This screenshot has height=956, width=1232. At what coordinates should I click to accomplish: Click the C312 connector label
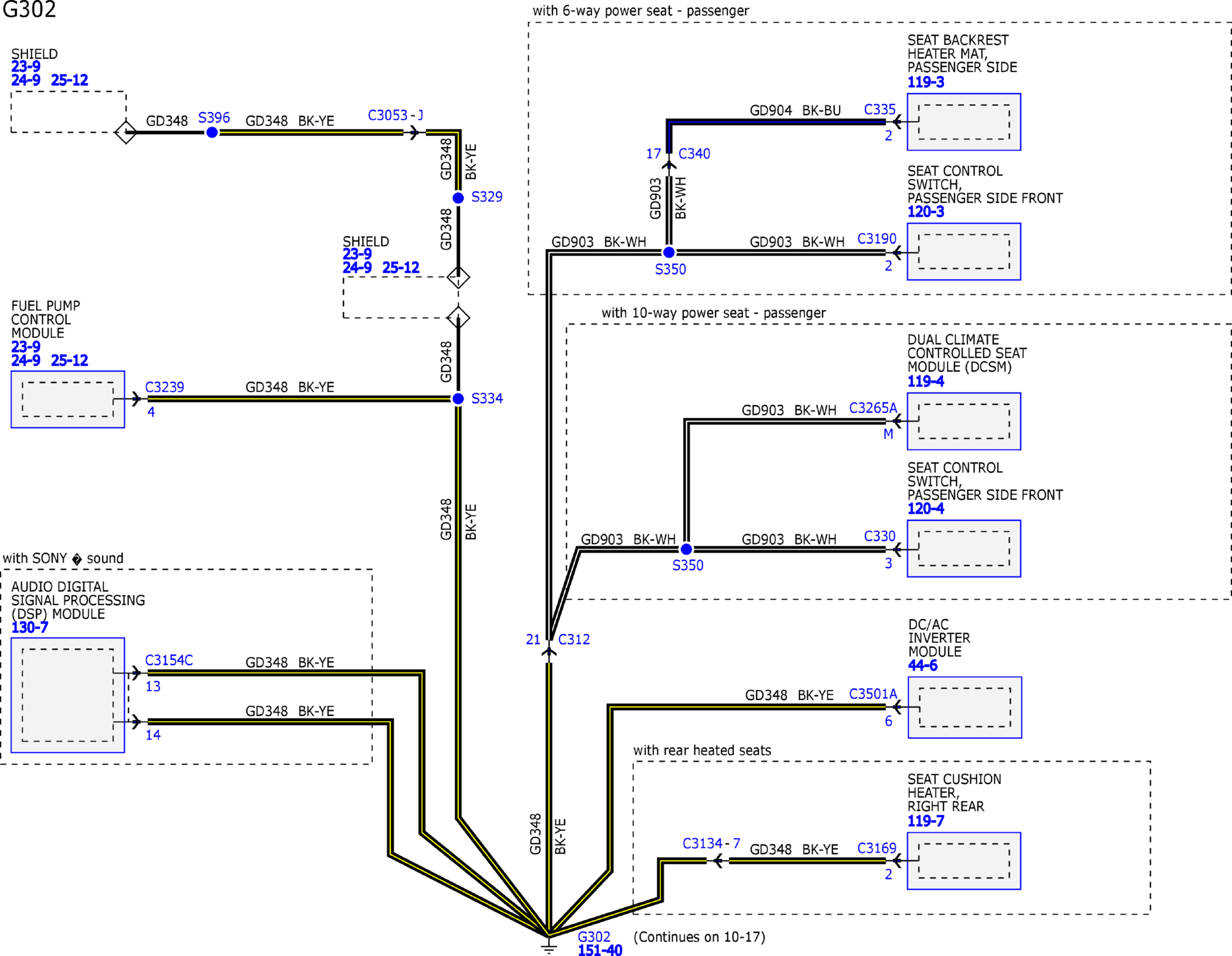tap(574, 639)
